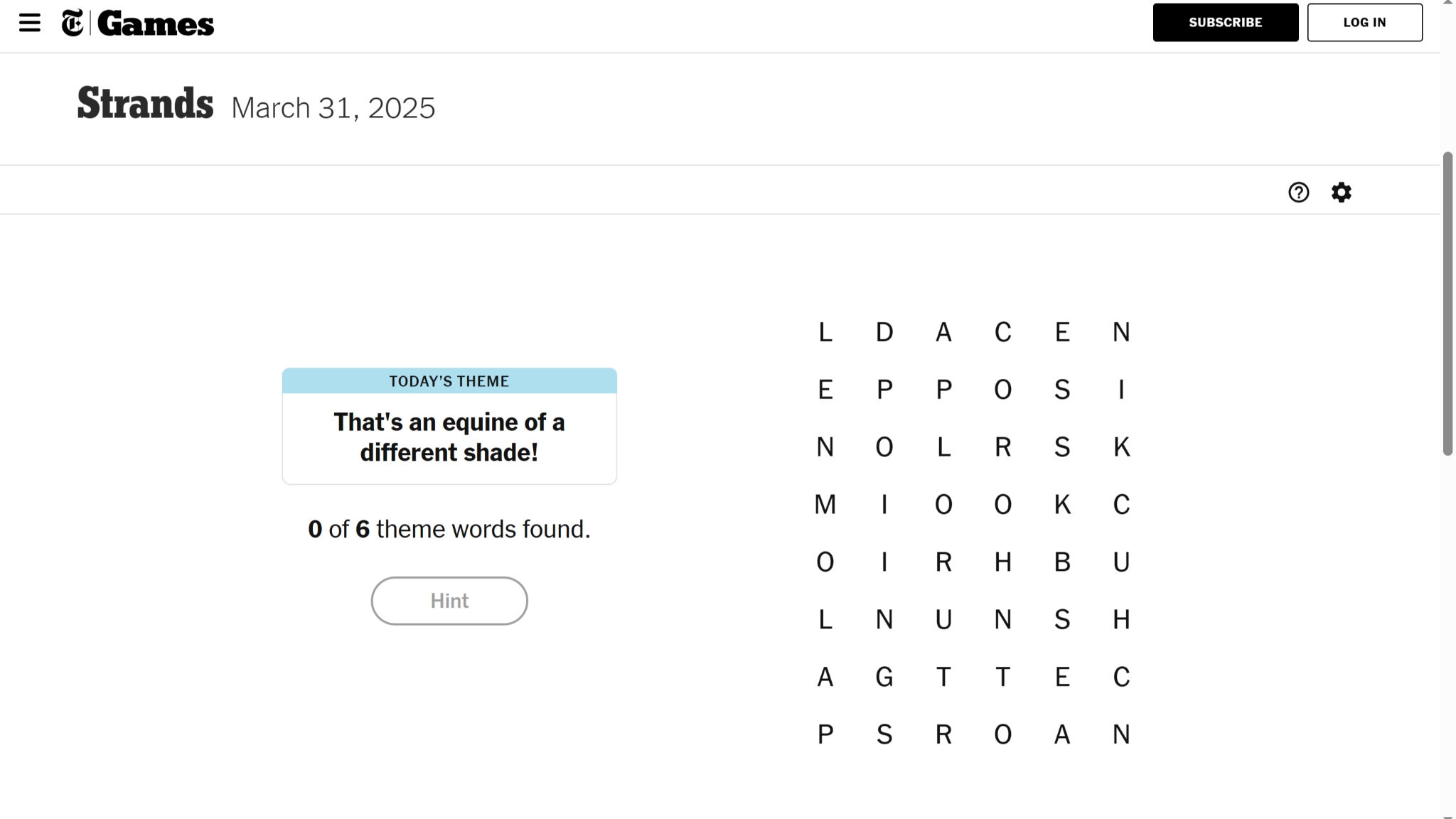Click the equine theme description text
Screen dimensions: 1456x819
pos(449,437)
